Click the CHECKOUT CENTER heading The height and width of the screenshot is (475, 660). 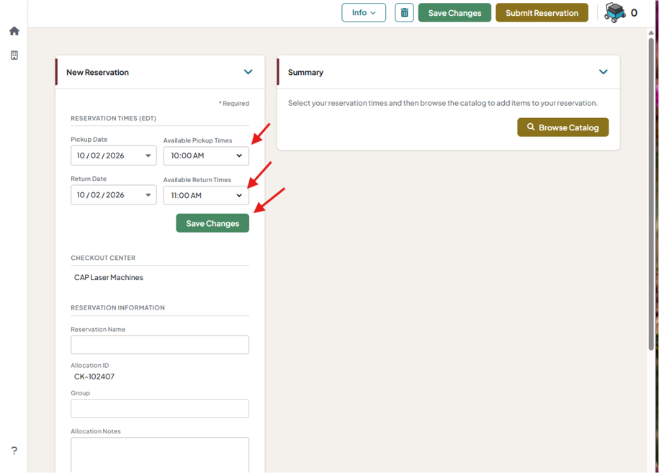103,258
